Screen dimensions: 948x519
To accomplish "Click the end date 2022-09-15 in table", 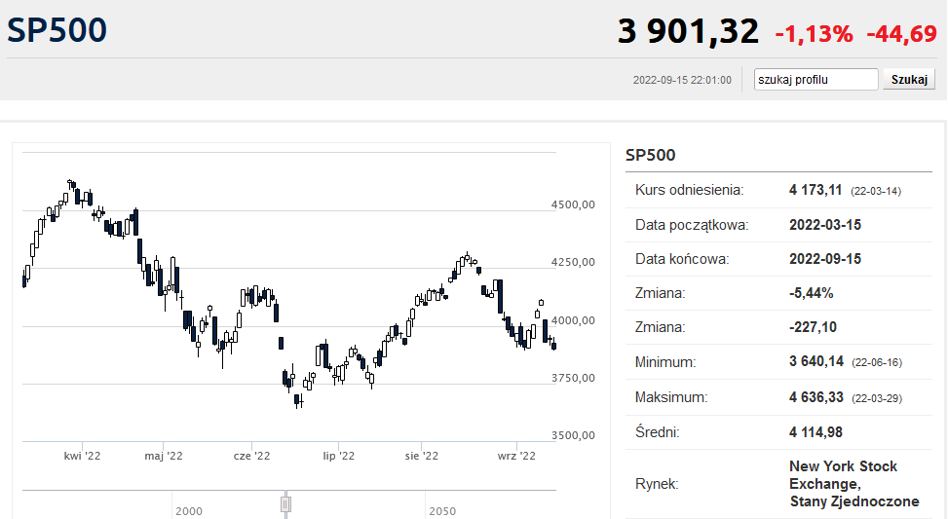I will tap(825, 258).
